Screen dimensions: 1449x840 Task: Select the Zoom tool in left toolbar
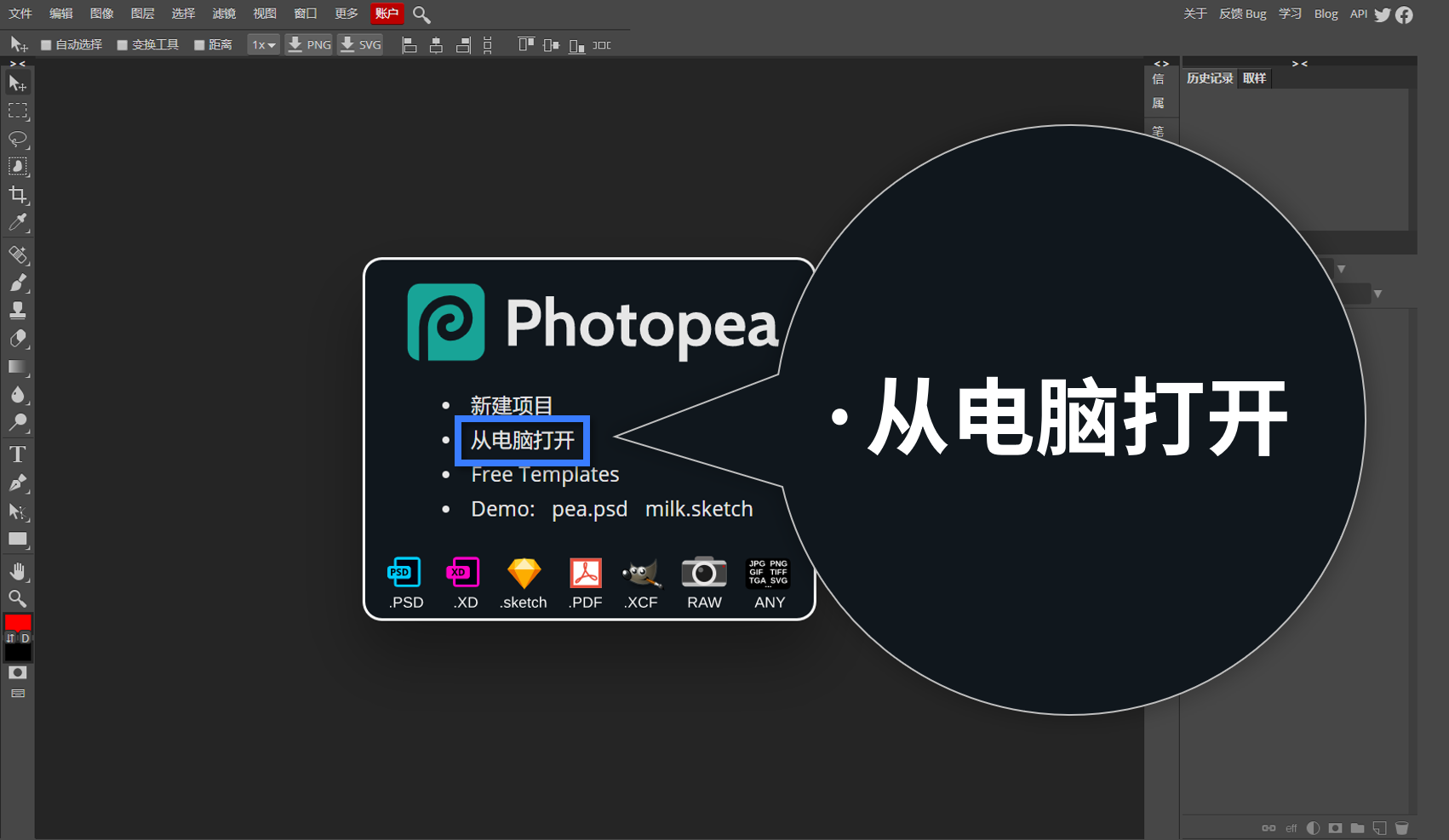pos(17,599)
